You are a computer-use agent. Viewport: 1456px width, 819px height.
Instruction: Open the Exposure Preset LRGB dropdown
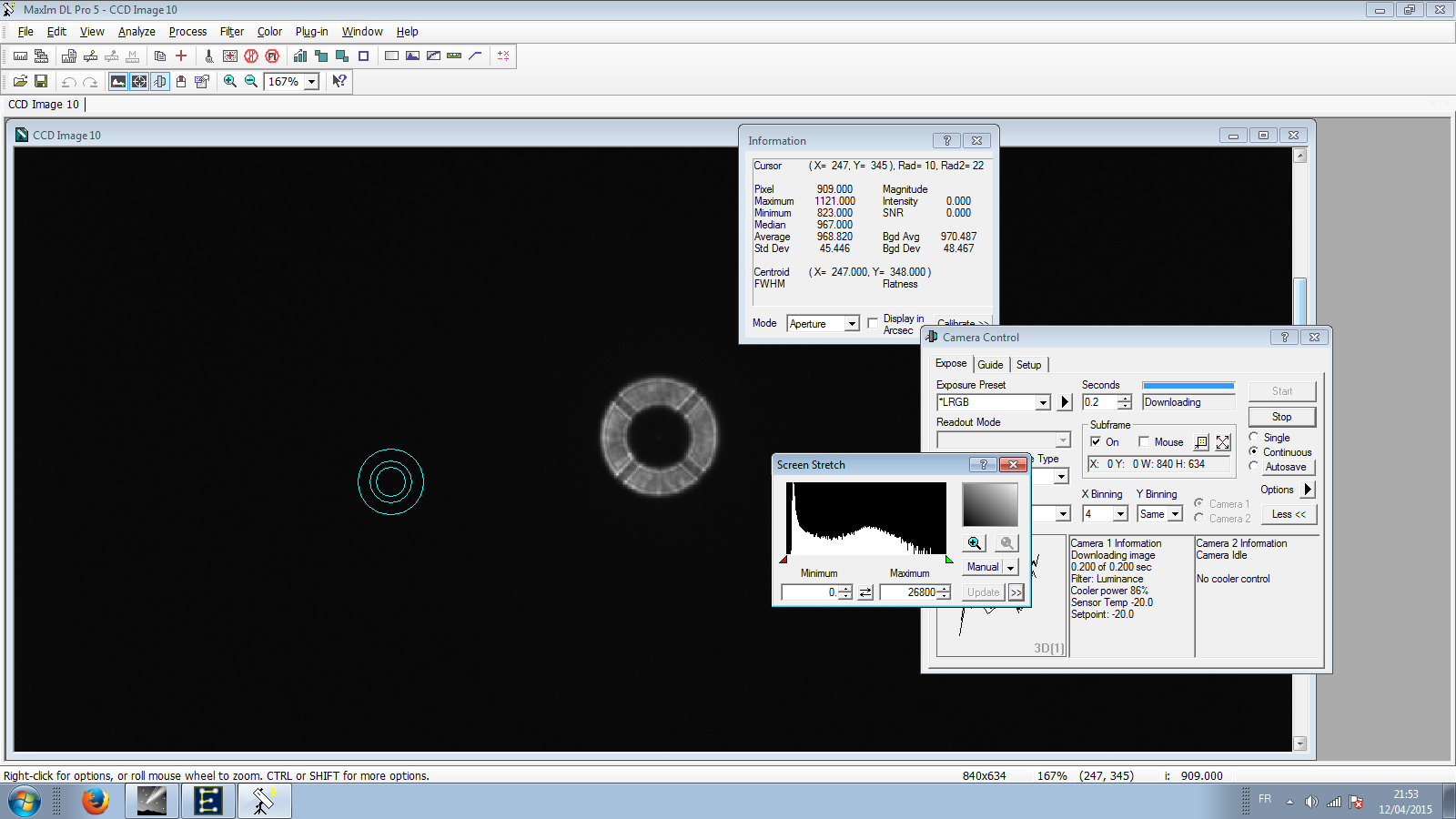click(1044, 402)
